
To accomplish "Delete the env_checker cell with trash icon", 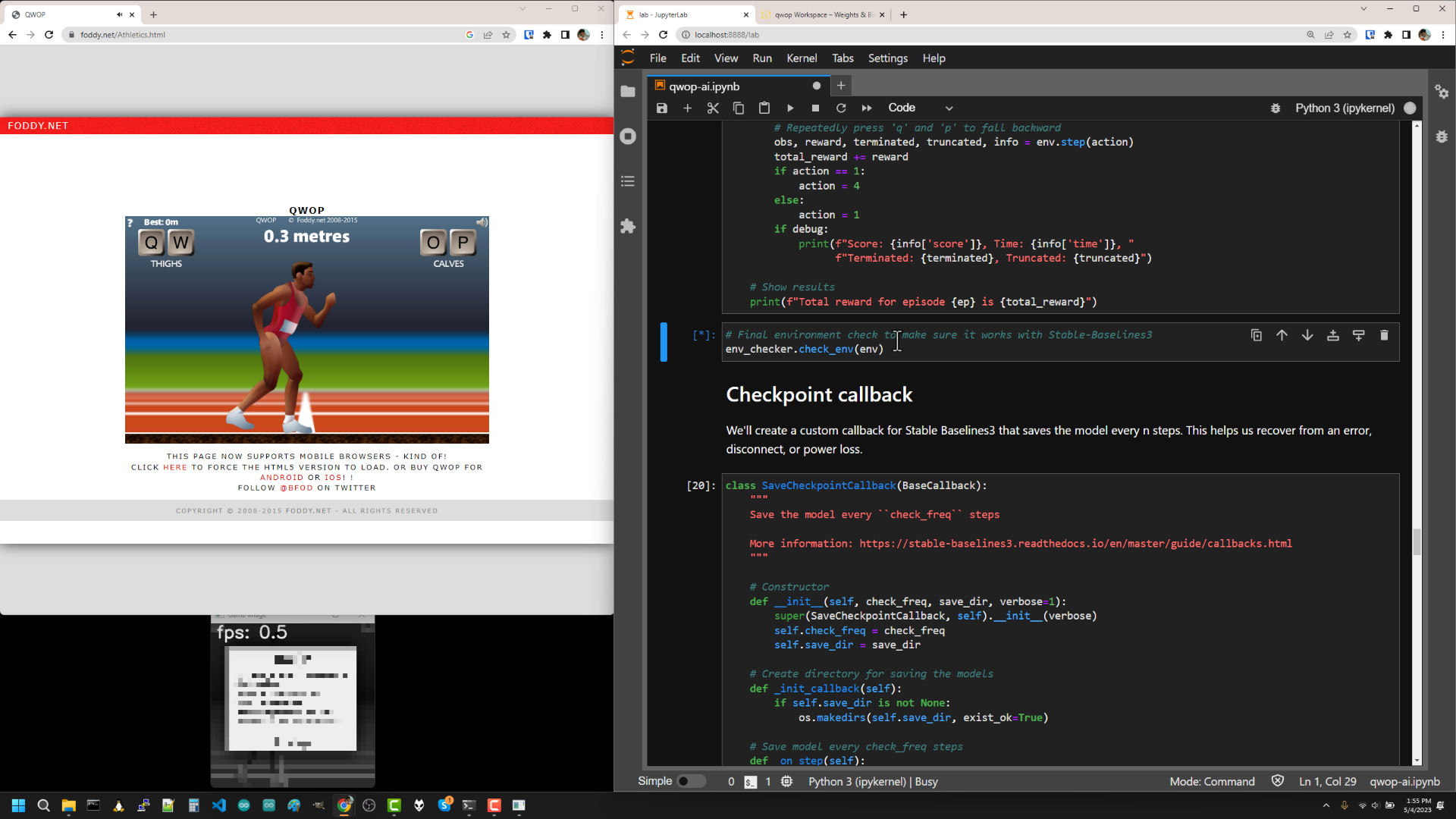I will coord(1385,334).
